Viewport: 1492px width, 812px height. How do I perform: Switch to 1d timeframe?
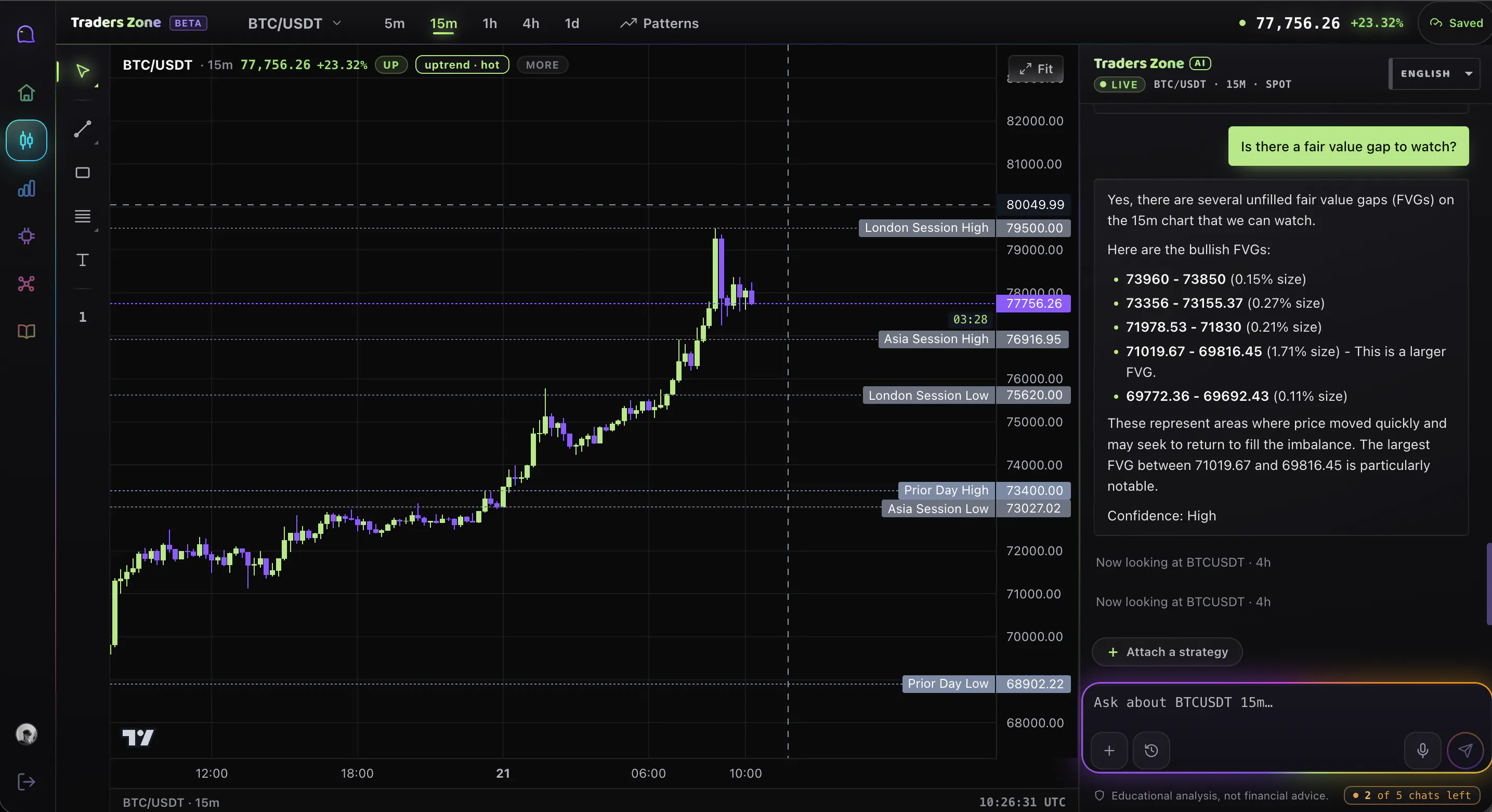572,23
